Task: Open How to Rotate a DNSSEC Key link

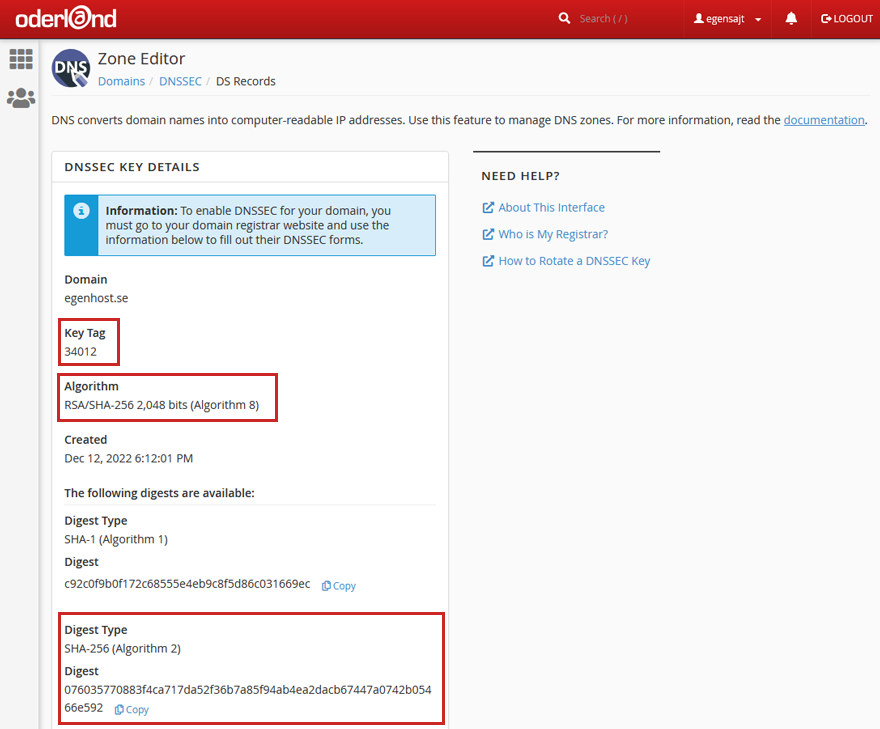Action: click(574, 261)
